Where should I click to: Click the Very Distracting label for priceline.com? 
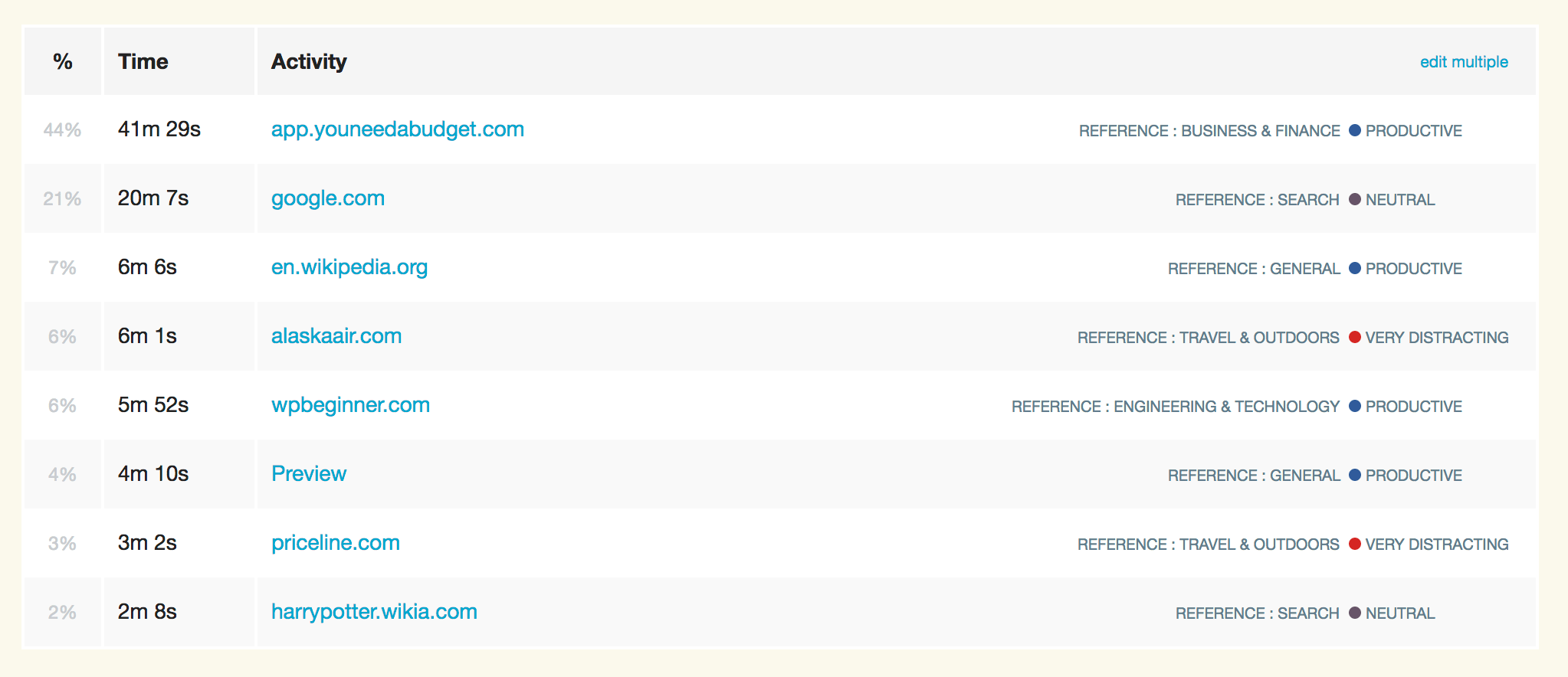1436,545
